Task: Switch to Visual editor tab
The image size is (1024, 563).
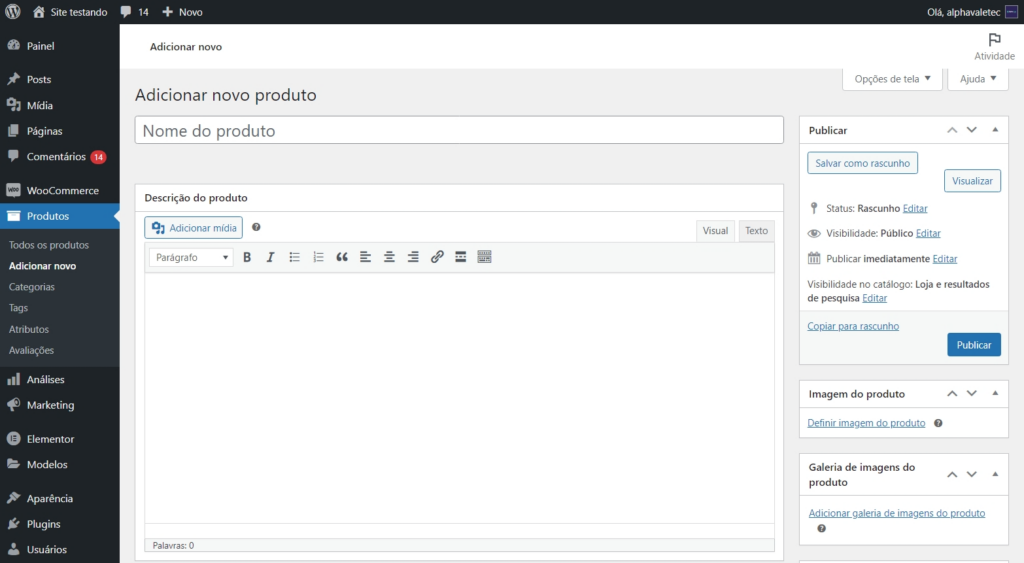Action: (715, 231)
